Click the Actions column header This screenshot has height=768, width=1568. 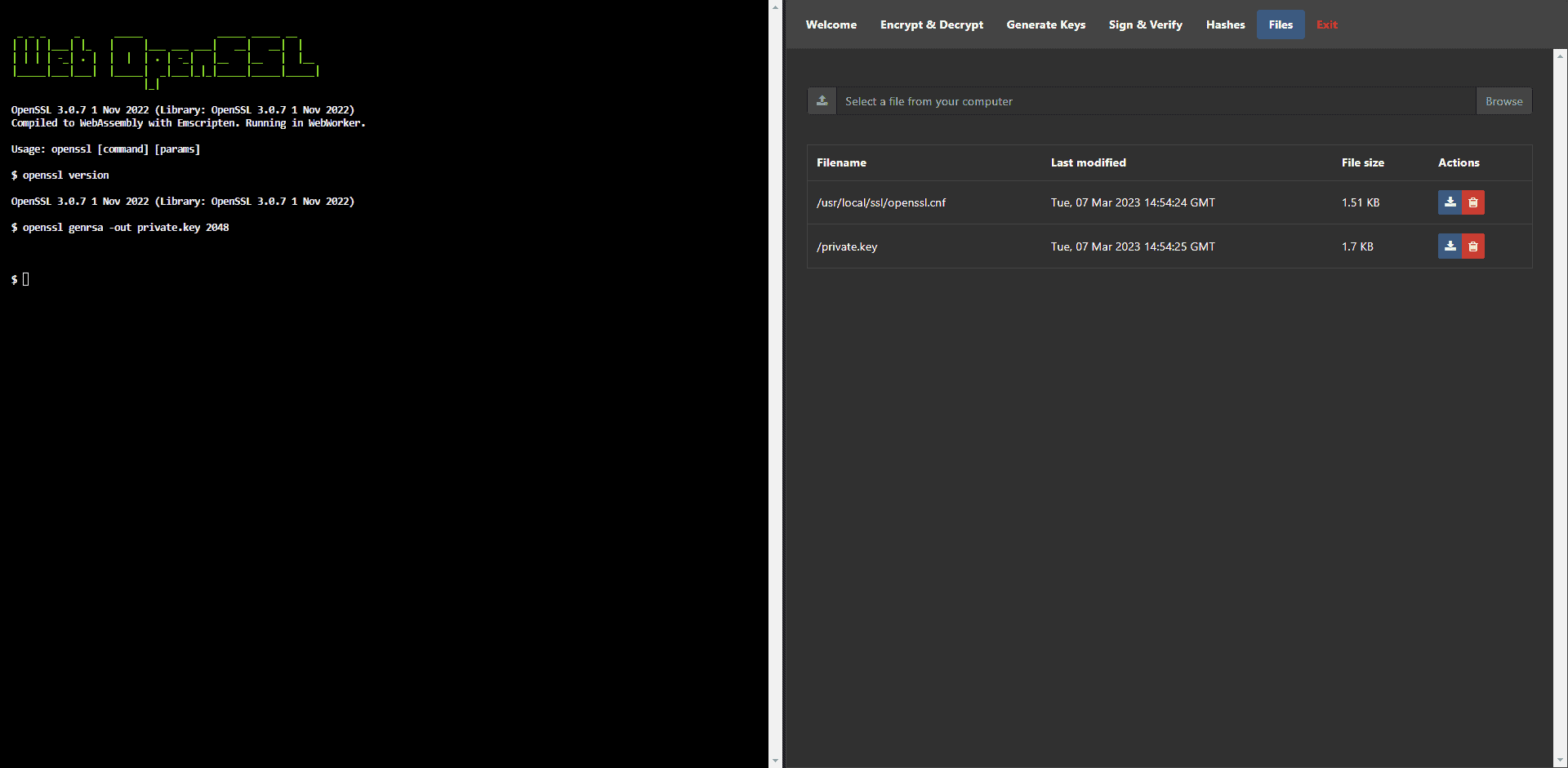[x=1459, y=162]
